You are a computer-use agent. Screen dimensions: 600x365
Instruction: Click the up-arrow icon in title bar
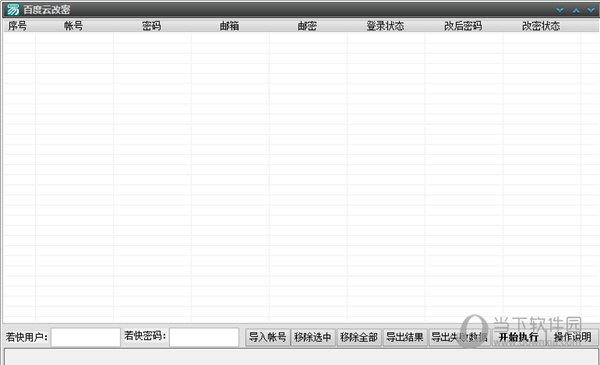576,10
